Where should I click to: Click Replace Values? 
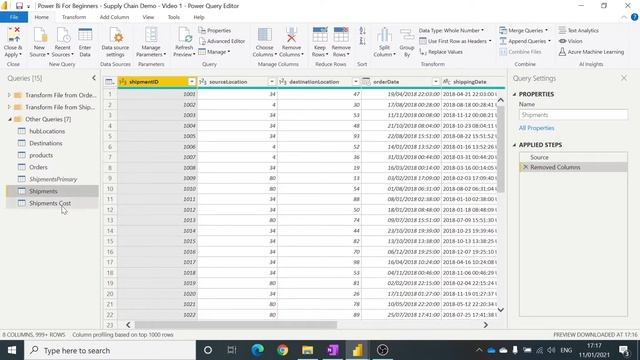click(x=441, y=52)
